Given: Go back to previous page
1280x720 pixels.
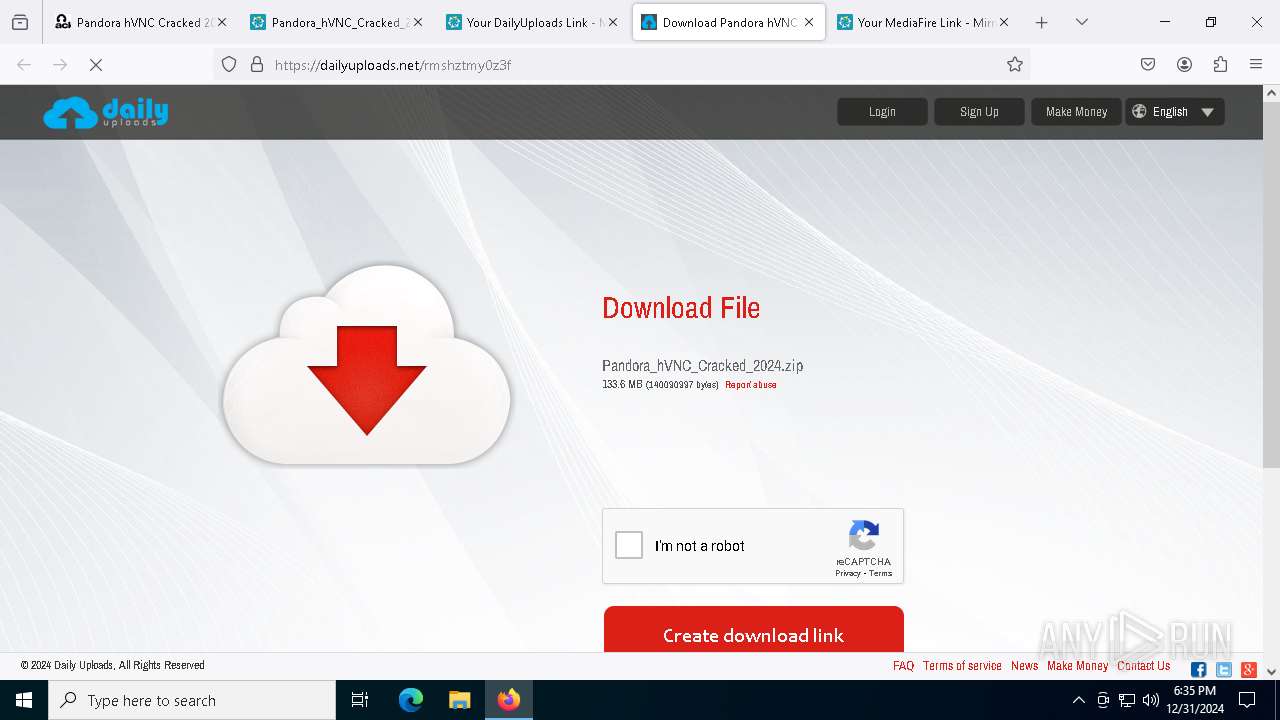Looking at the screenshot, I should (x=24, y=64).
